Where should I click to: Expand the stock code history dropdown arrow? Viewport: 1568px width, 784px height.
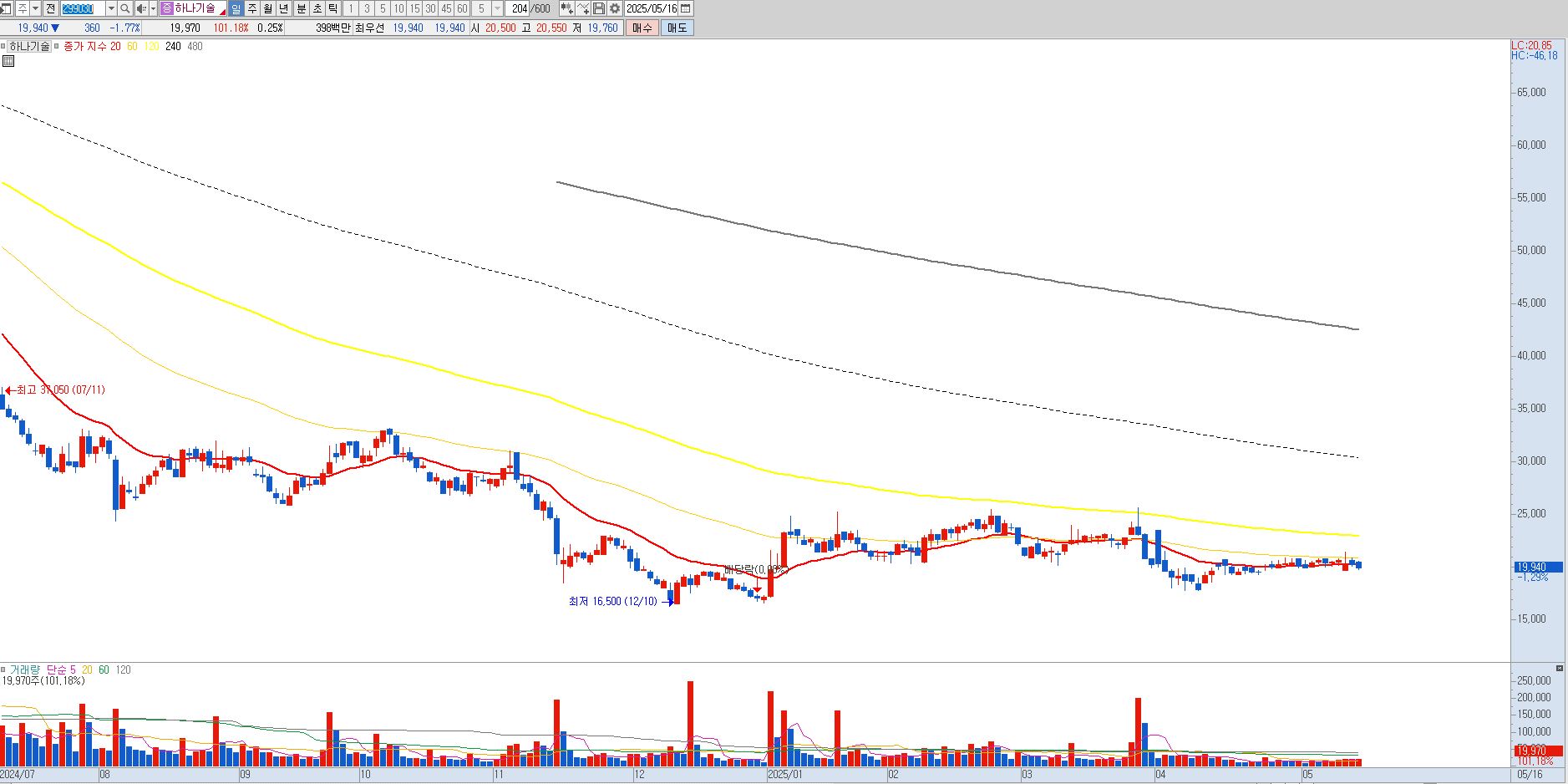pyautogui.click(x=111, y=8)
